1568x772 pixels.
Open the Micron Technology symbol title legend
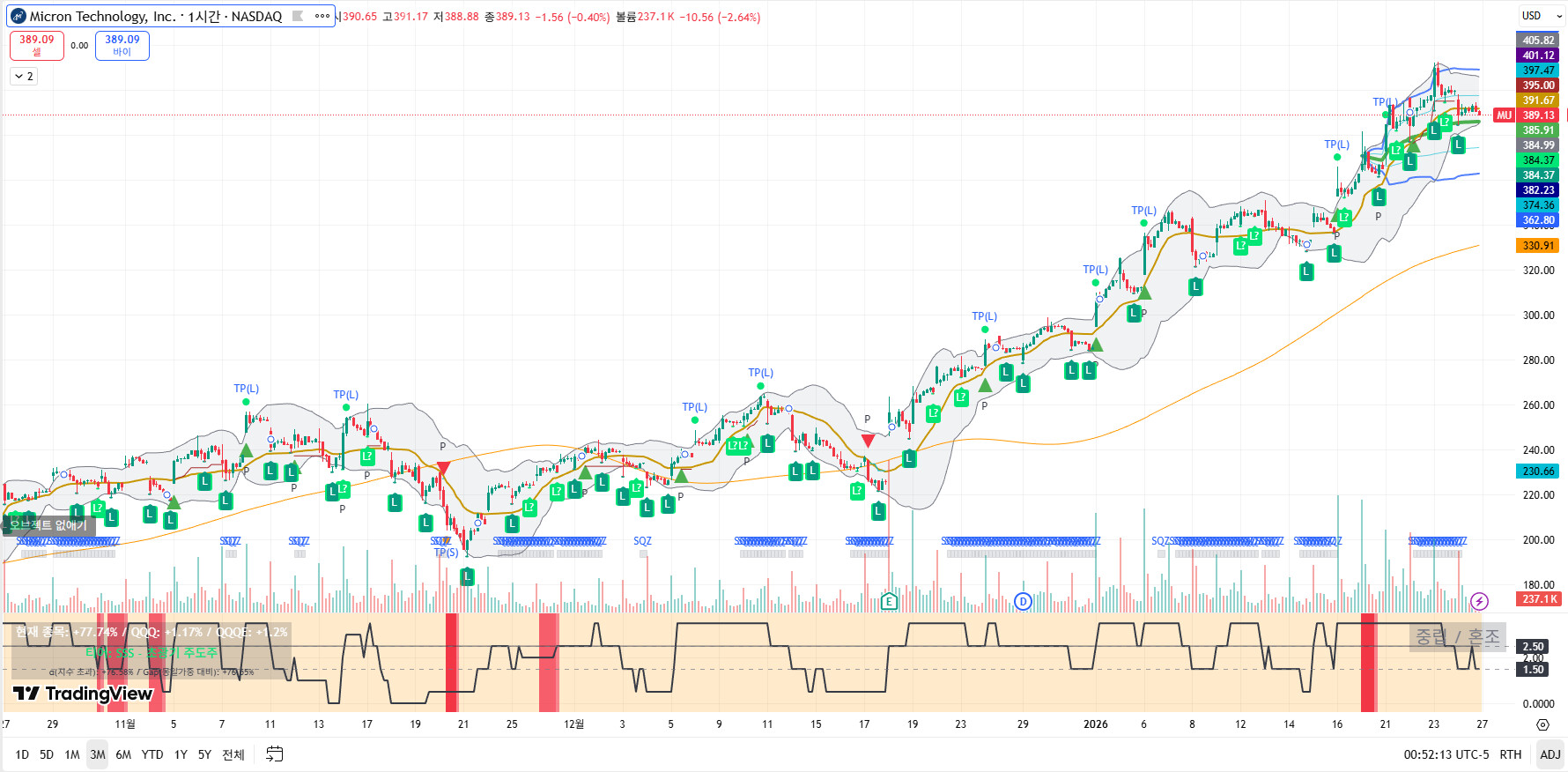(156, 16)
